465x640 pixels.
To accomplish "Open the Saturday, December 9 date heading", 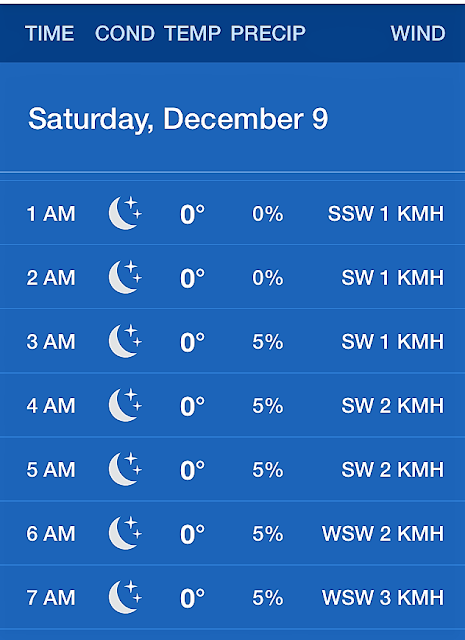I will pyautogui.click(x=178, y=119).
